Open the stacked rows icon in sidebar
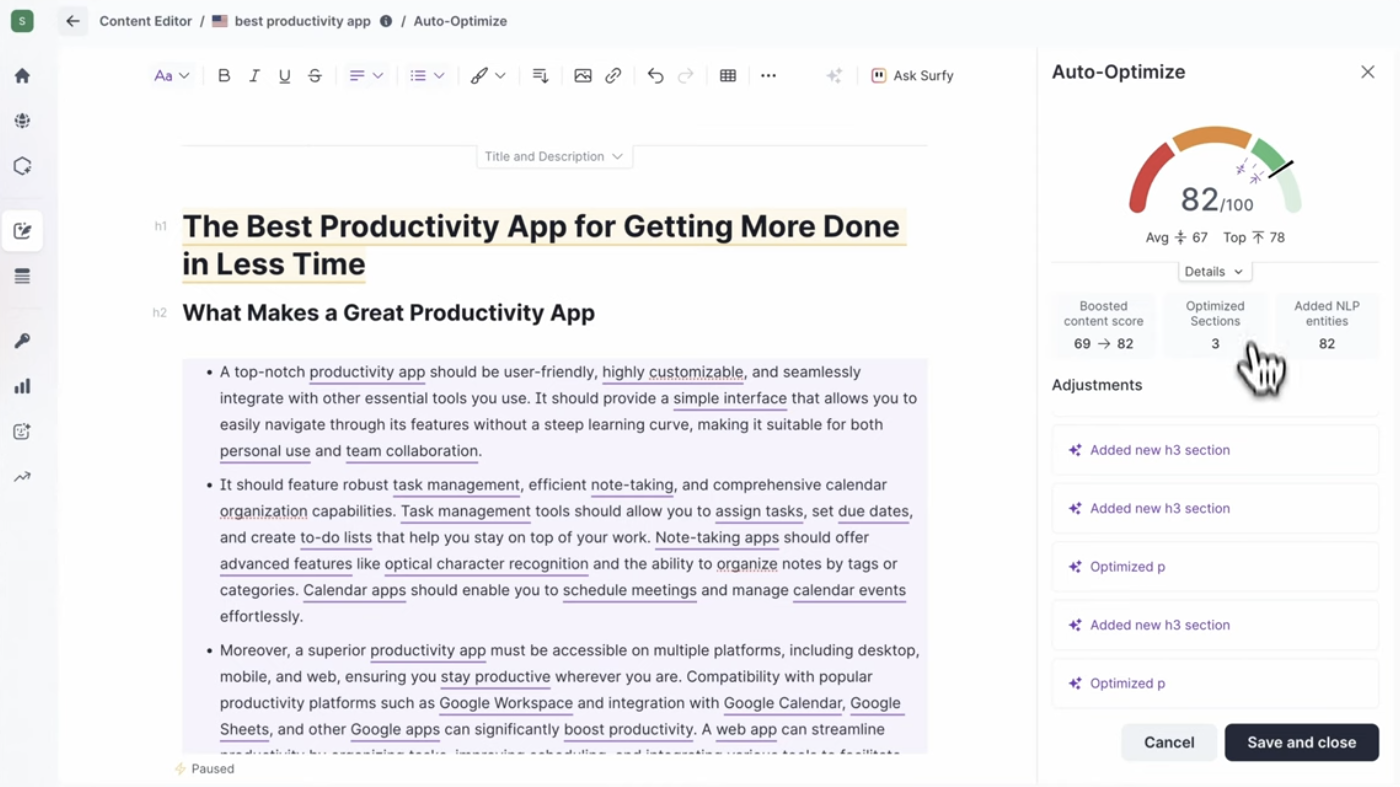Image resolution: width=1400 pixels, height=787 pixels. point(22,276)
